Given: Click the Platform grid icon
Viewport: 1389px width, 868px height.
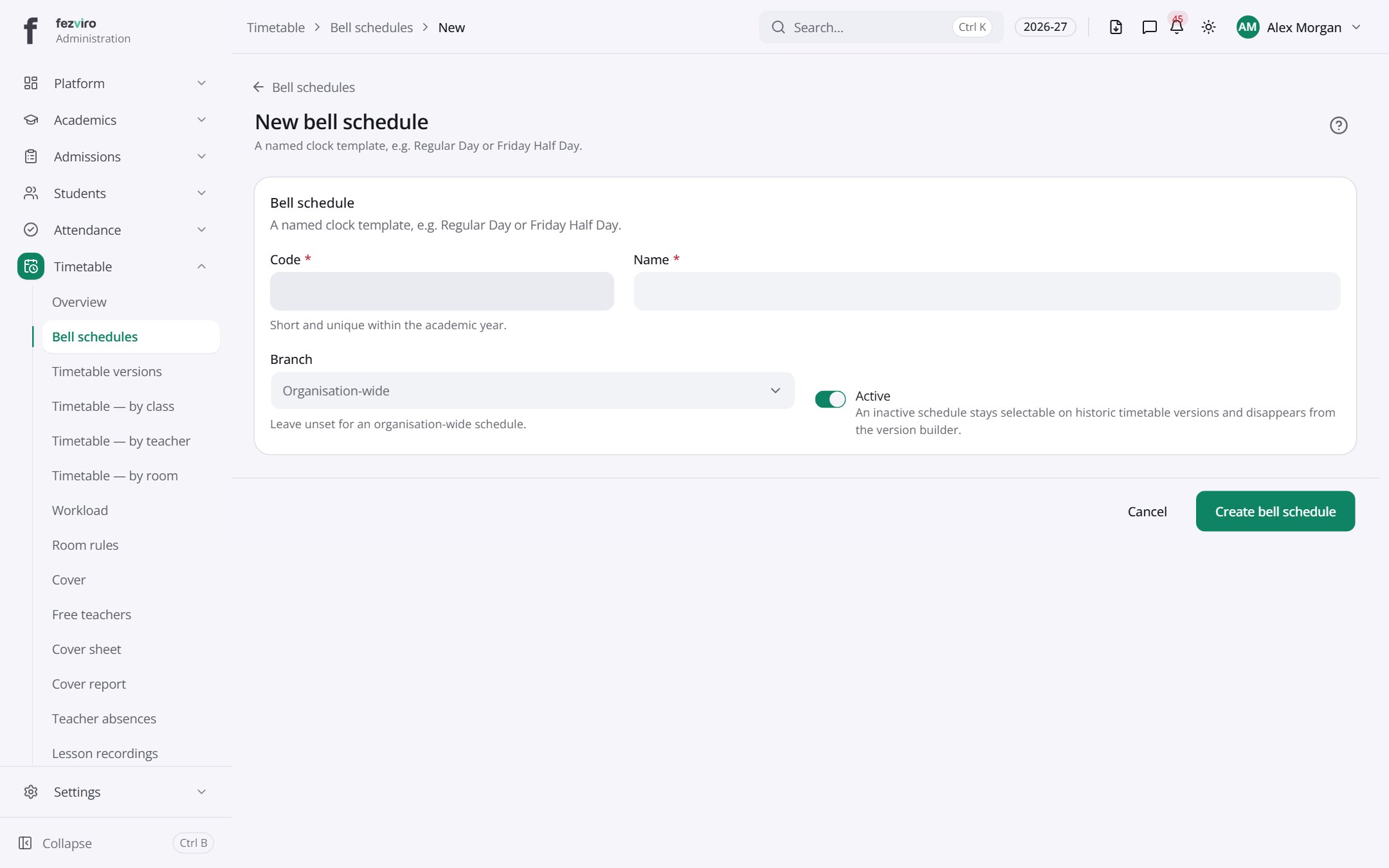Looking at the screenshot, I should [31, 83].
